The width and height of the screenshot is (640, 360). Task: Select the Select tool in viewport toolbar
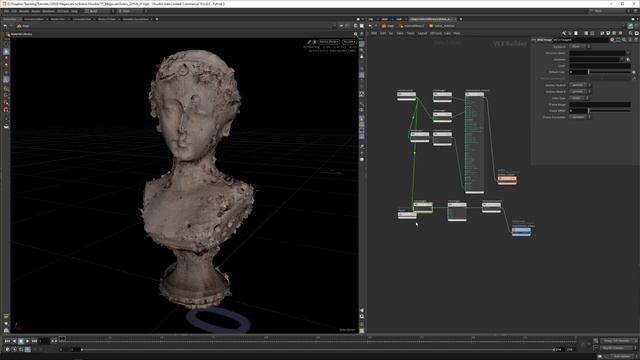[x=6, y=52]
